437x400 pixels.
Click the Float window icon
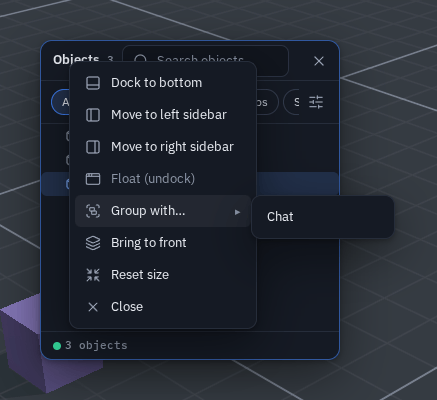[93, 179]
